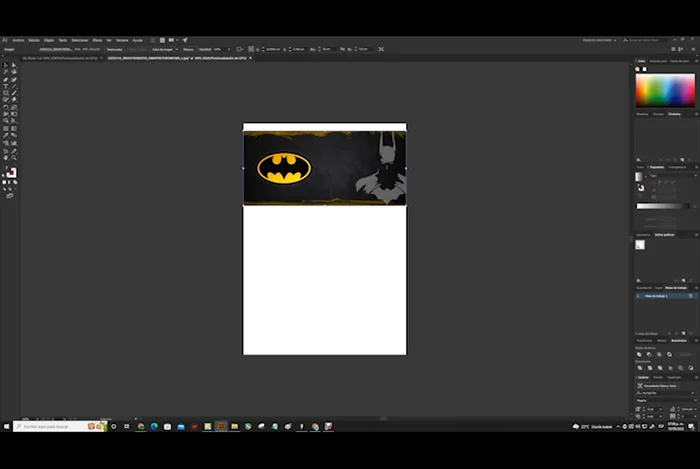Pick the Zoom tool magnifier

pos(13,157)
